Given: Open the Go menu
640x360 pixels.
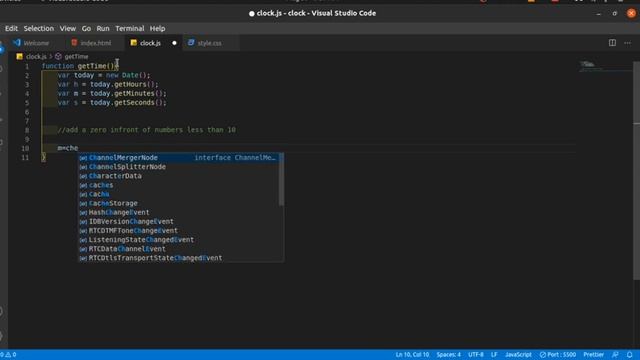Looking at the screenshot, I should [86, 29].
